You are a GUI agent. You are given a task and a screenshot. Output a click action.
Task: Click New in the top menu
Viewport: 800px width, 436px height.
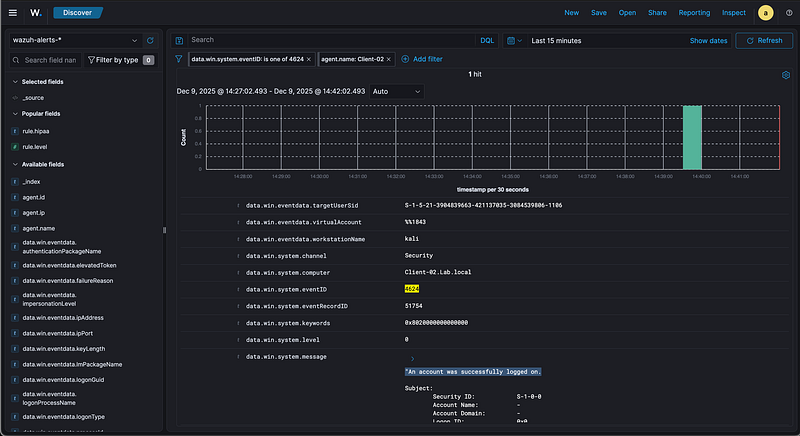tap(571, 13)
